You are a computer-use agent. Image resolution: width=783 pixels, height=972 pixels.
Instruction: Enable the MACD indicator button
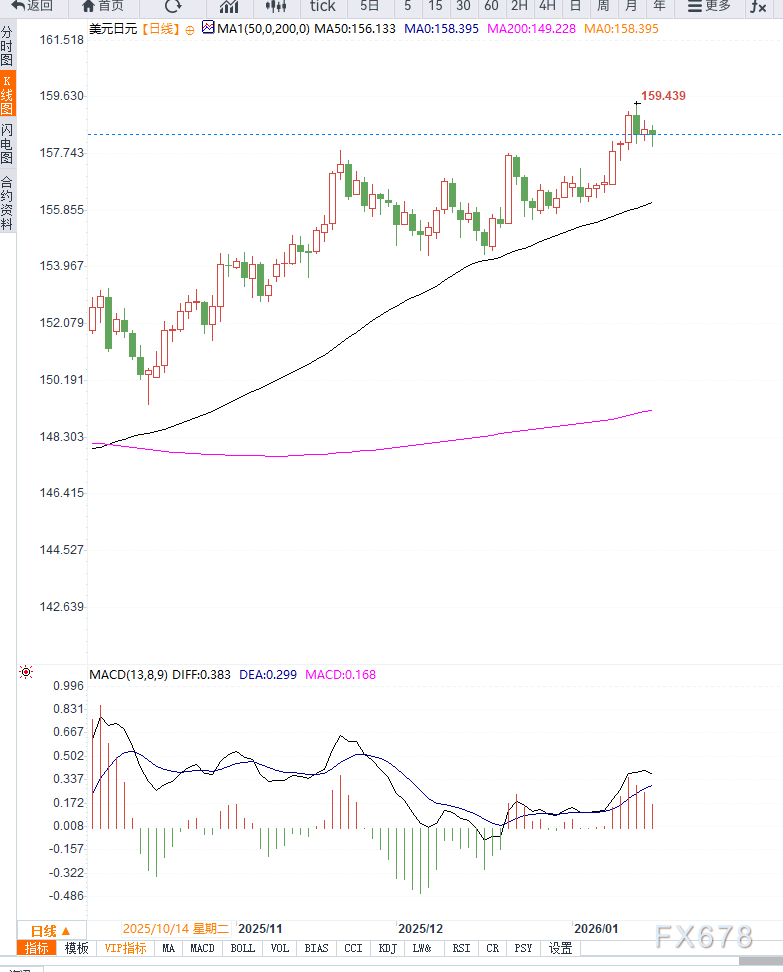tap(202, 948)
